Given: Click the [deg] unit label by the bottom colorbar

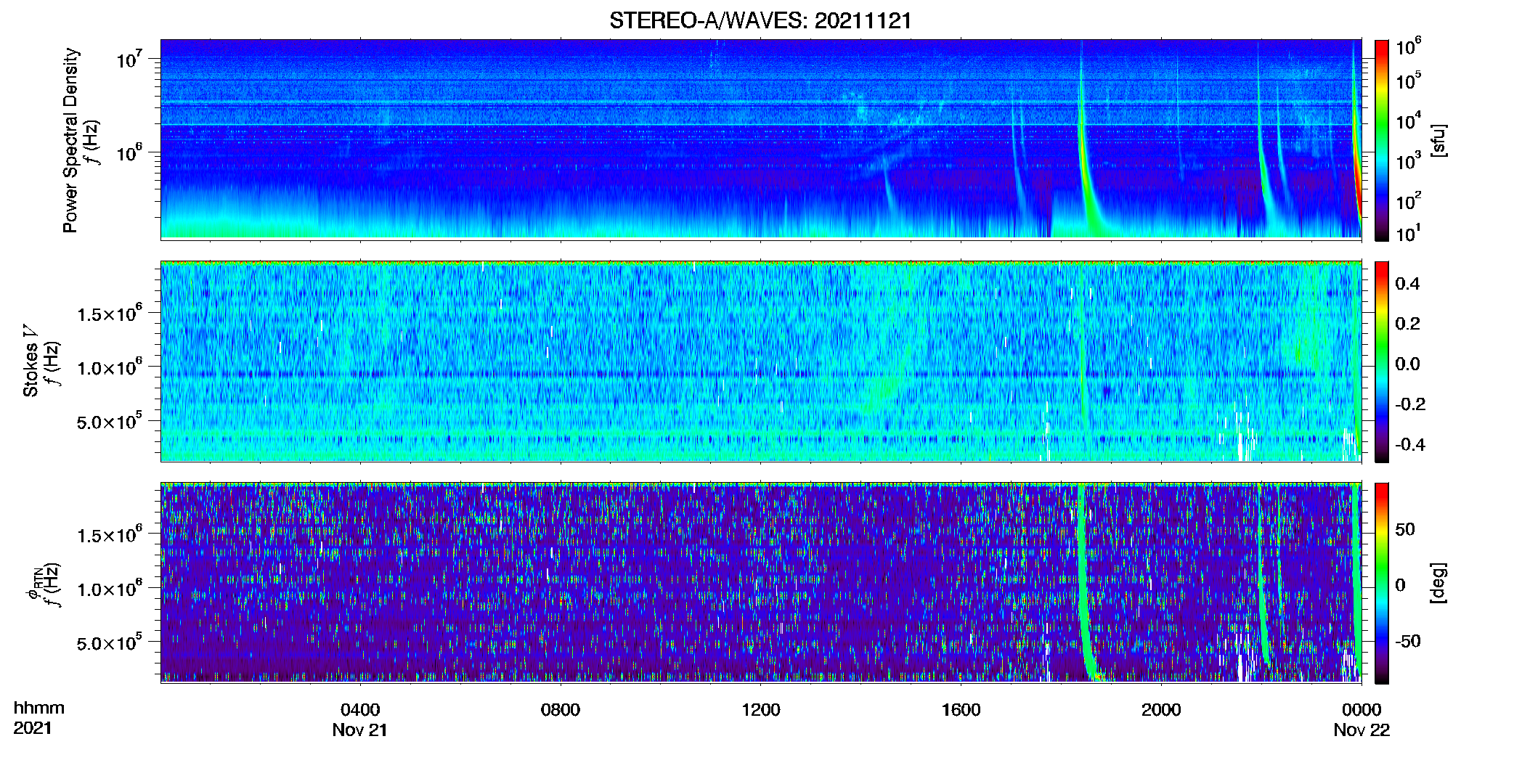Looking at the screenshot, I should [1439, 583].
